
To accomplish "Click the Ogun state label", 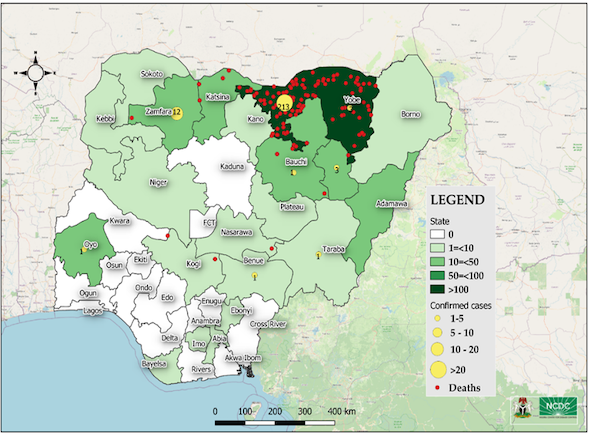I will [x=88, y=293].
